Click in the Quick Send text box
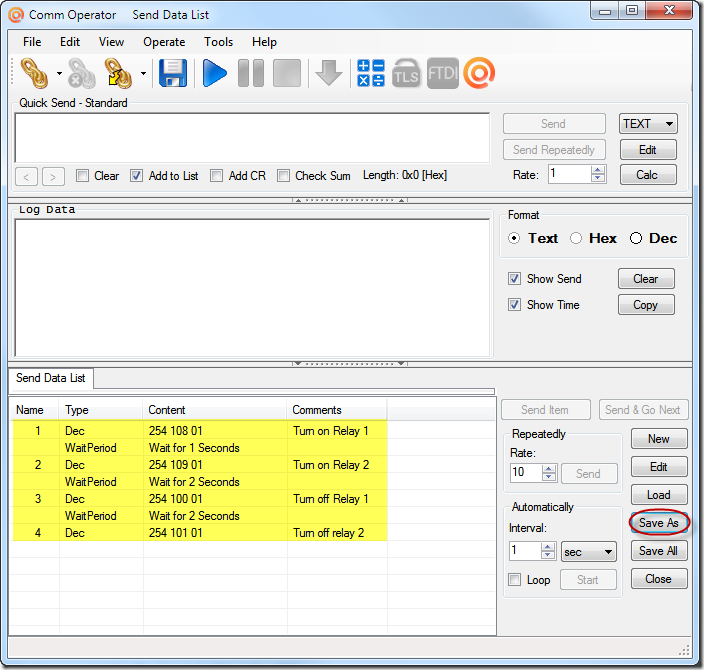This screenshot has width=704, height=670. pyautogui.click(x=252, y=138)
